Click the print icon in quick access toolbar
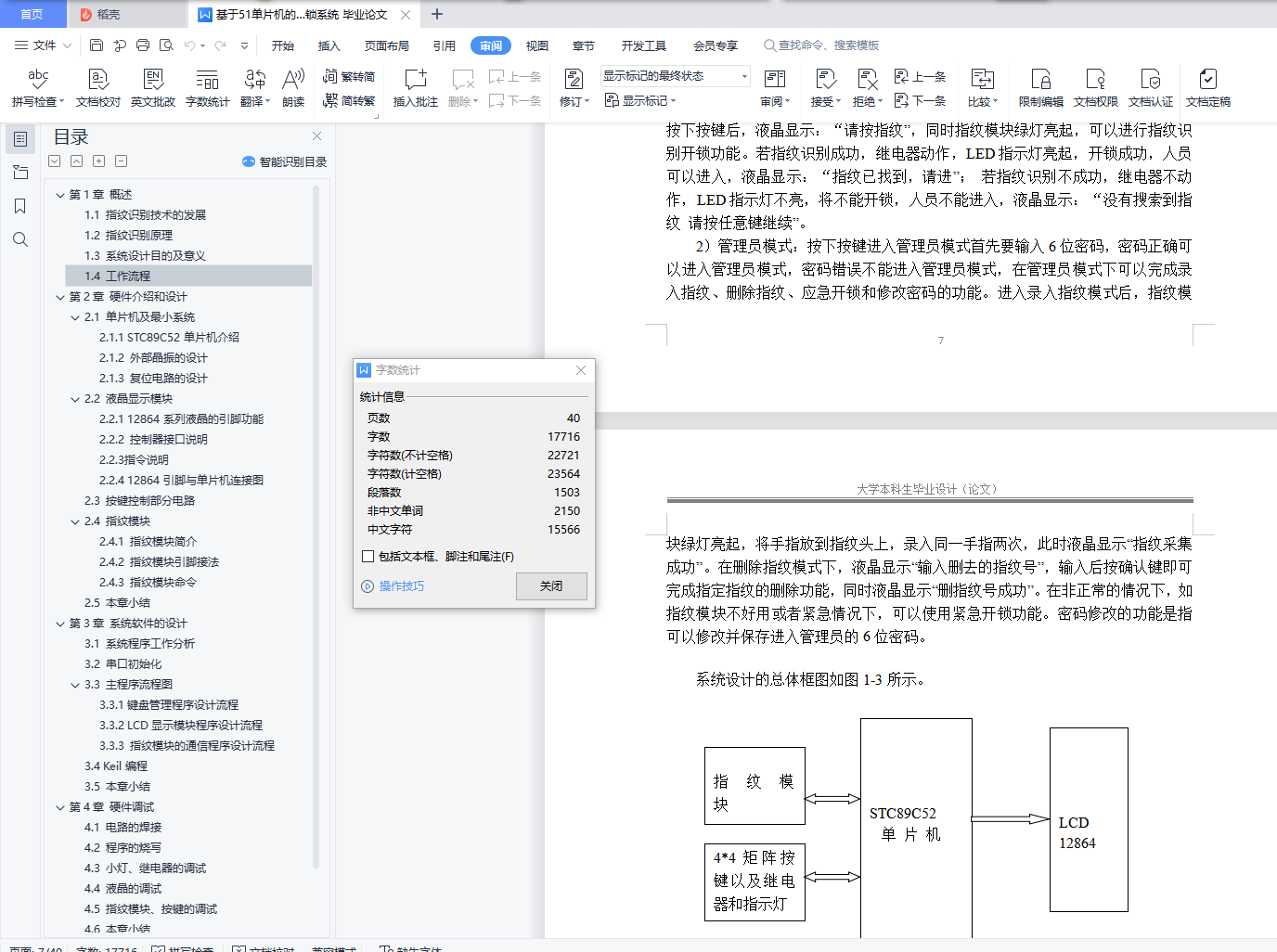 click(143, 45)
